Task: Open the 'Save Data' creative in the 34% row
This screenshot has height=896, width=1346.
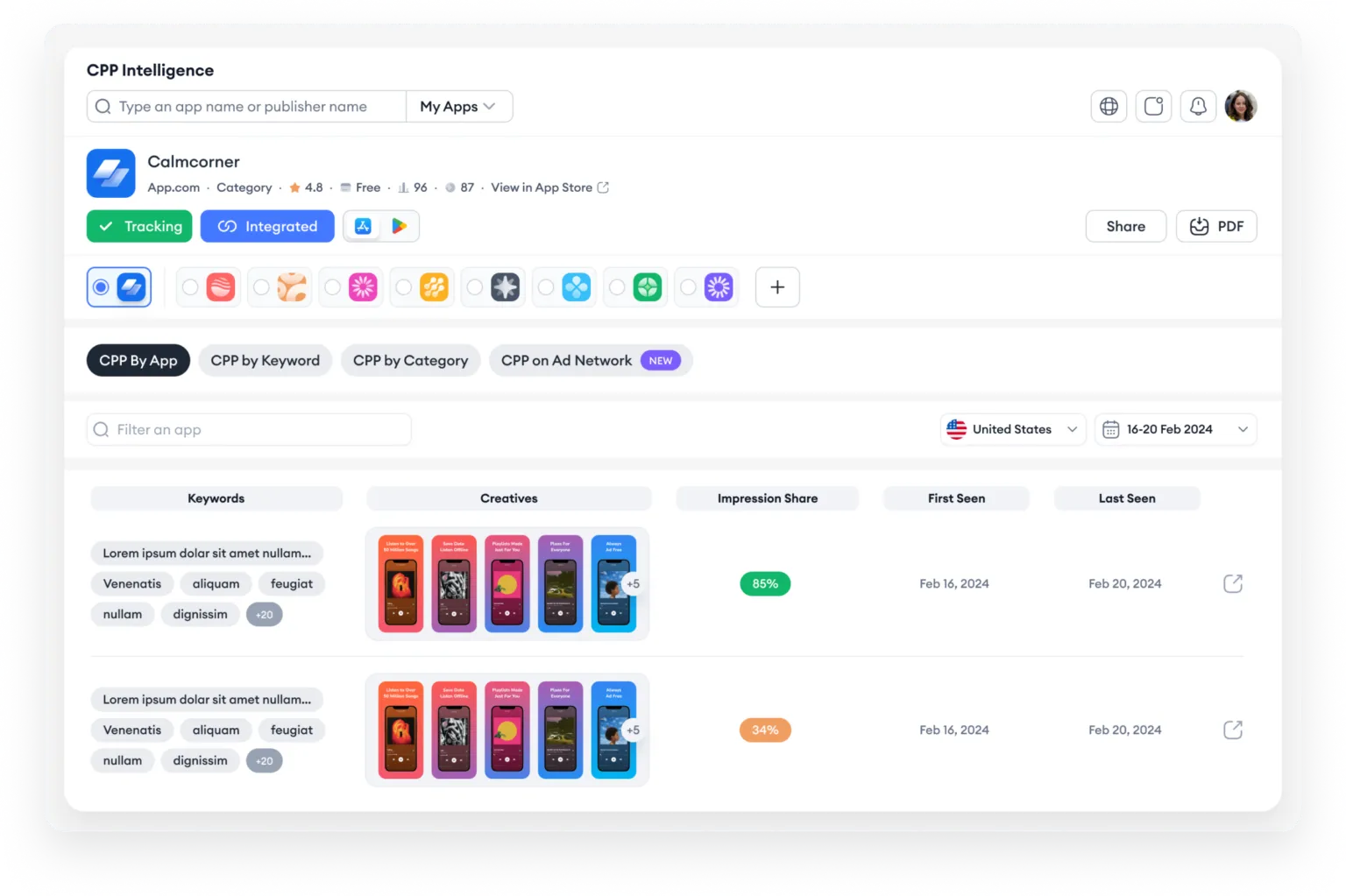Action: point(454,730)
